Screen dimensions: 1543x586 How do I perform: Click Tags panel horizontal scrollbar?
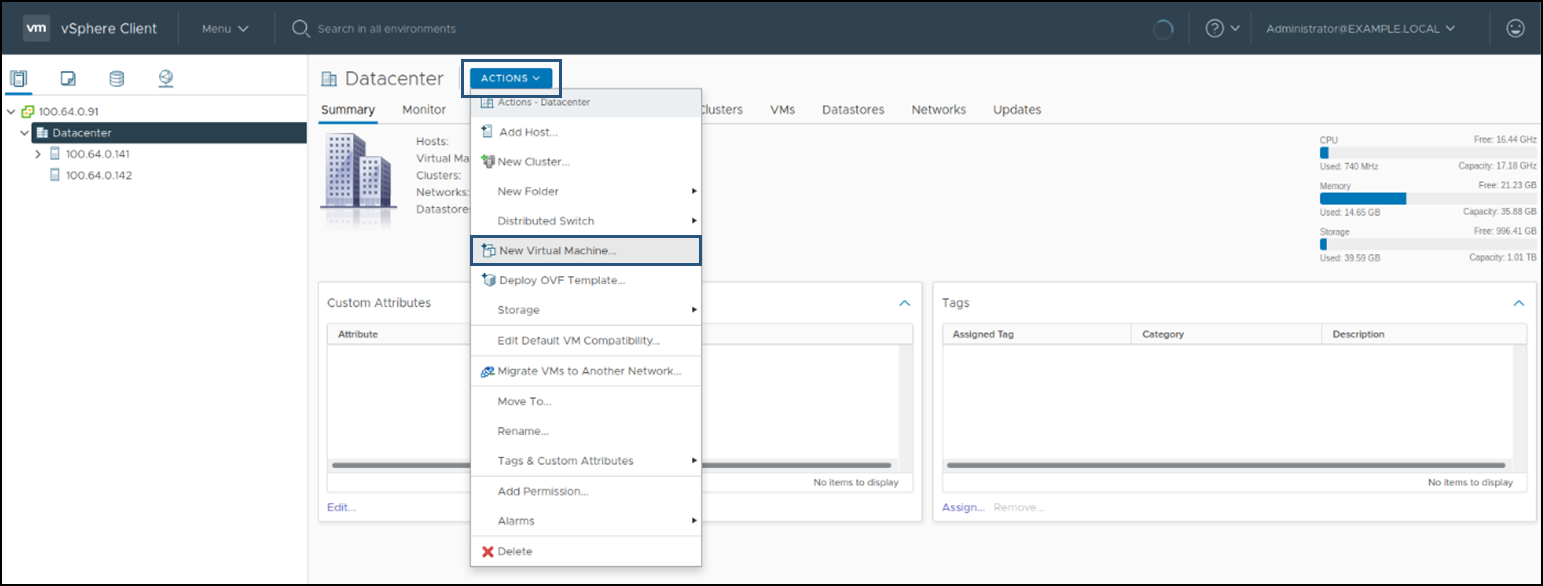1225,465
